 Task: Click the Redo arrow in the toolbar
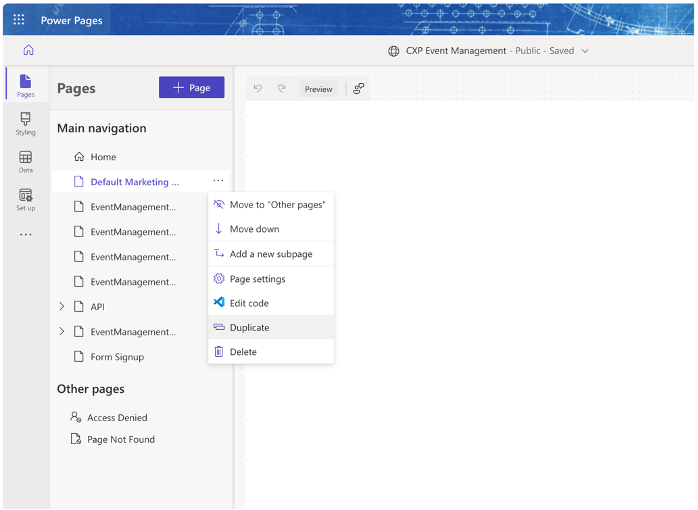281,89
